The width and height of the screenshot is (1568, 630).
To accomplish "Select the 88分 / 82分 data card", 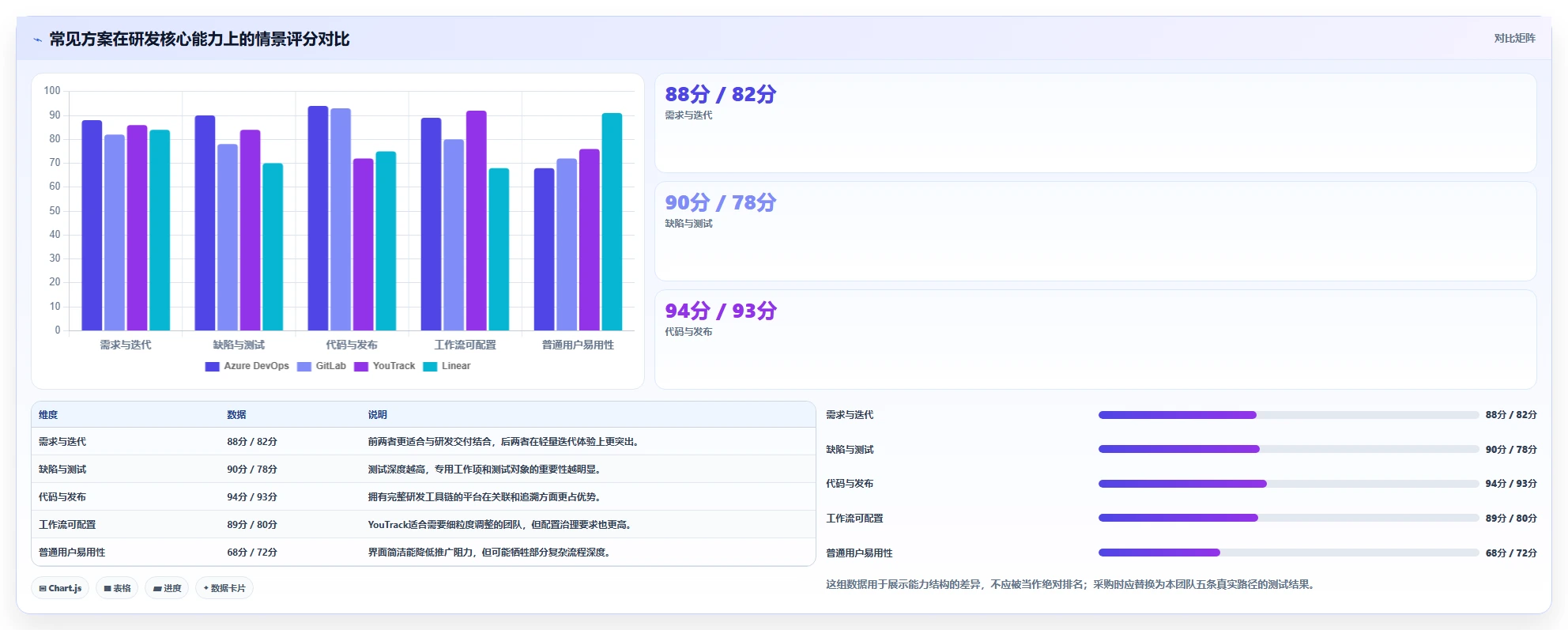I will [x=1095, y=123].
